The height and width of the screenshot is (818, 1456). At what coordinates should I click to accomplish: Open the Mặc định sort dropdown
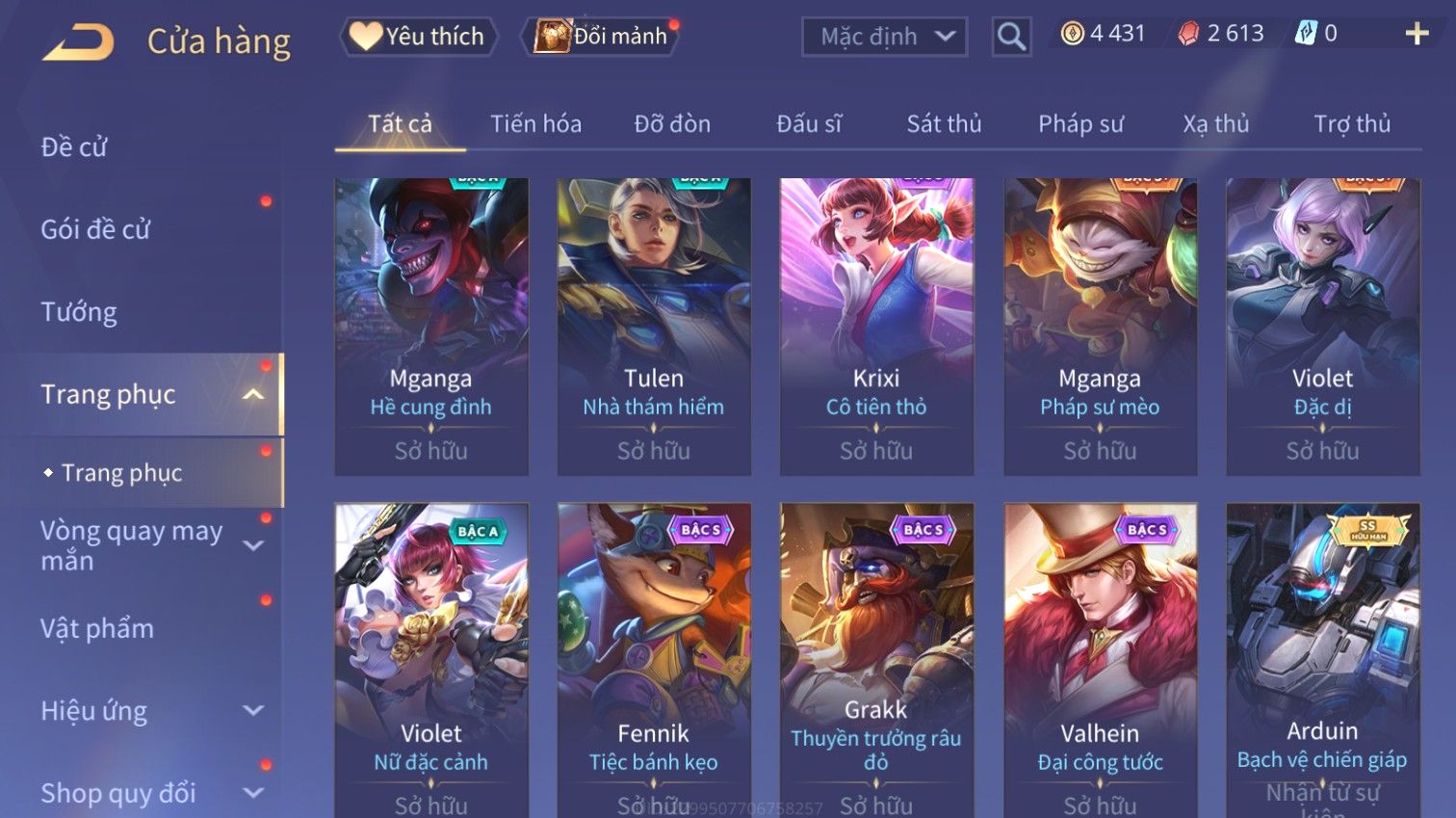coord(884,37)
